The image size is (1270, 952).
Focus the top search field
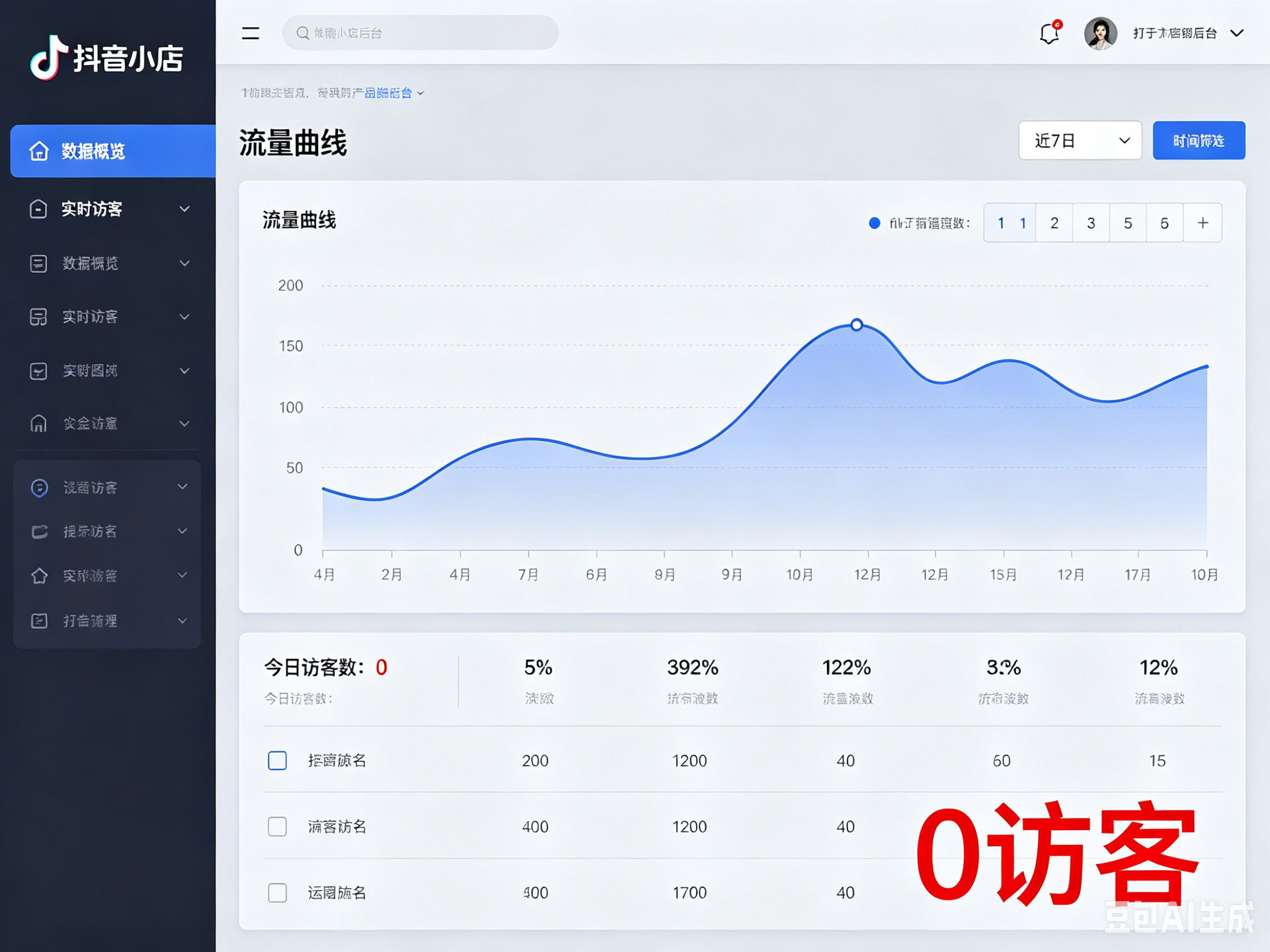(420, 33)
